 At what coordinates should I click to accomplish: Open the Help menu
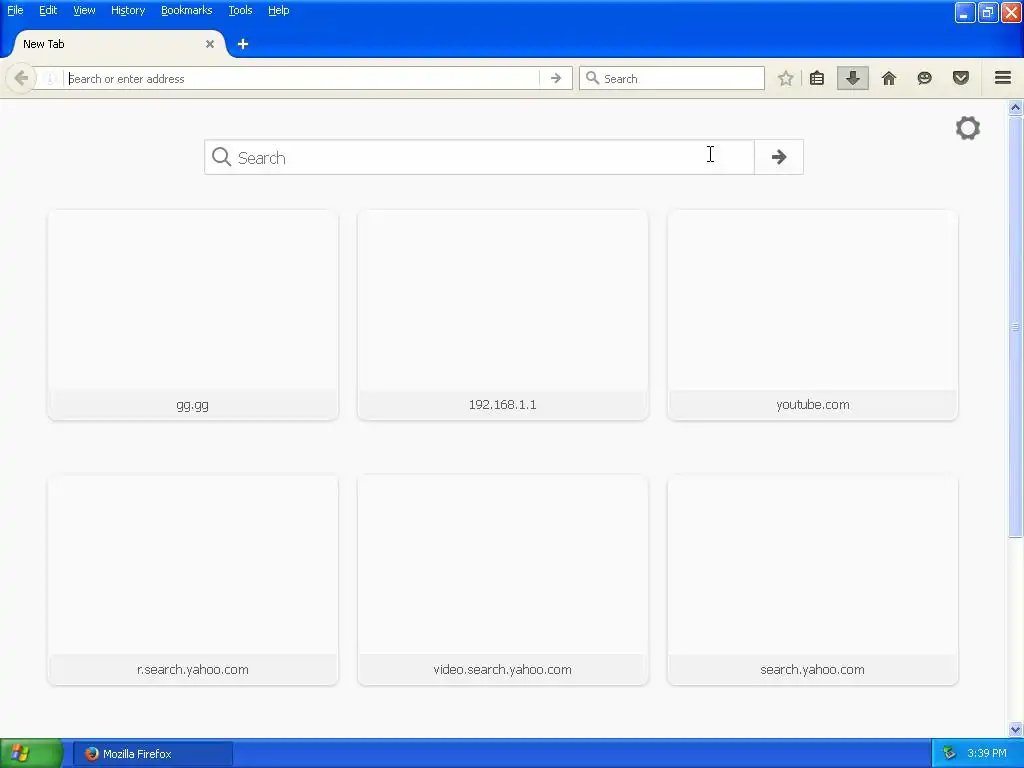tap(278, 10)
